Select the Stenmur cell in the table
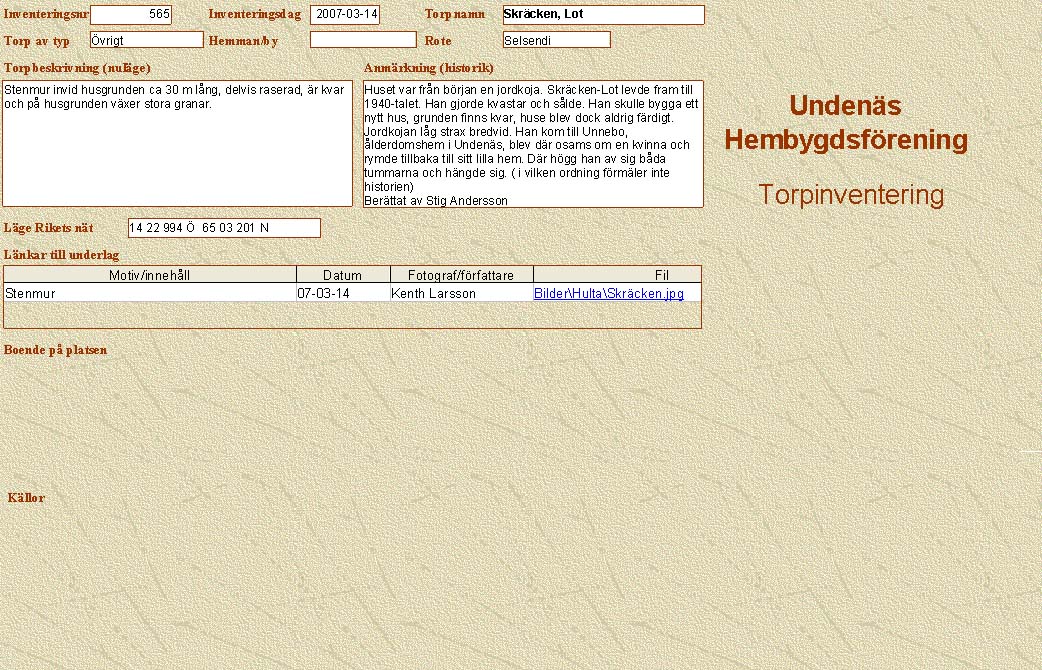 150,294
